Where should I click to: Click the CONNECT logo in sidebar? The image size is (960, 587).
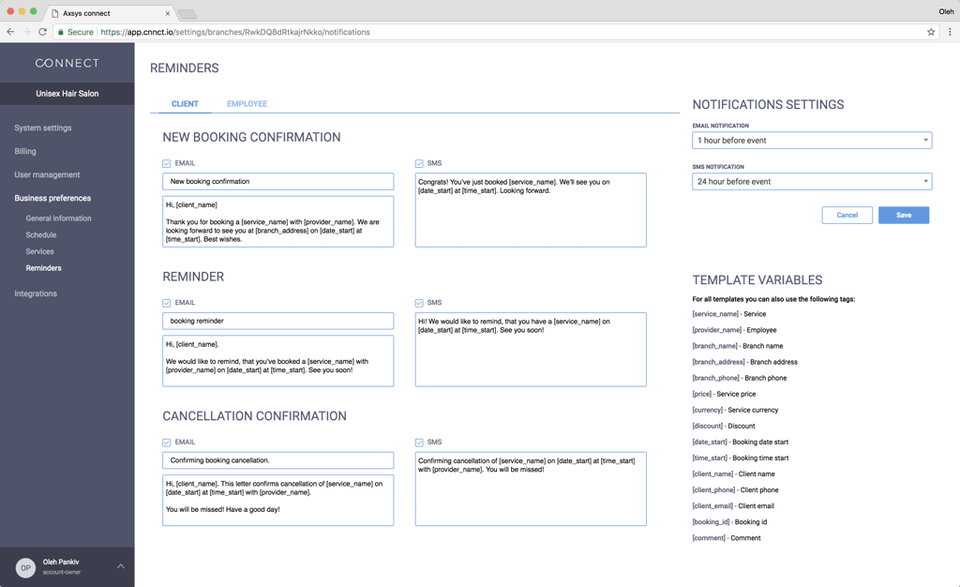(67, 63)
